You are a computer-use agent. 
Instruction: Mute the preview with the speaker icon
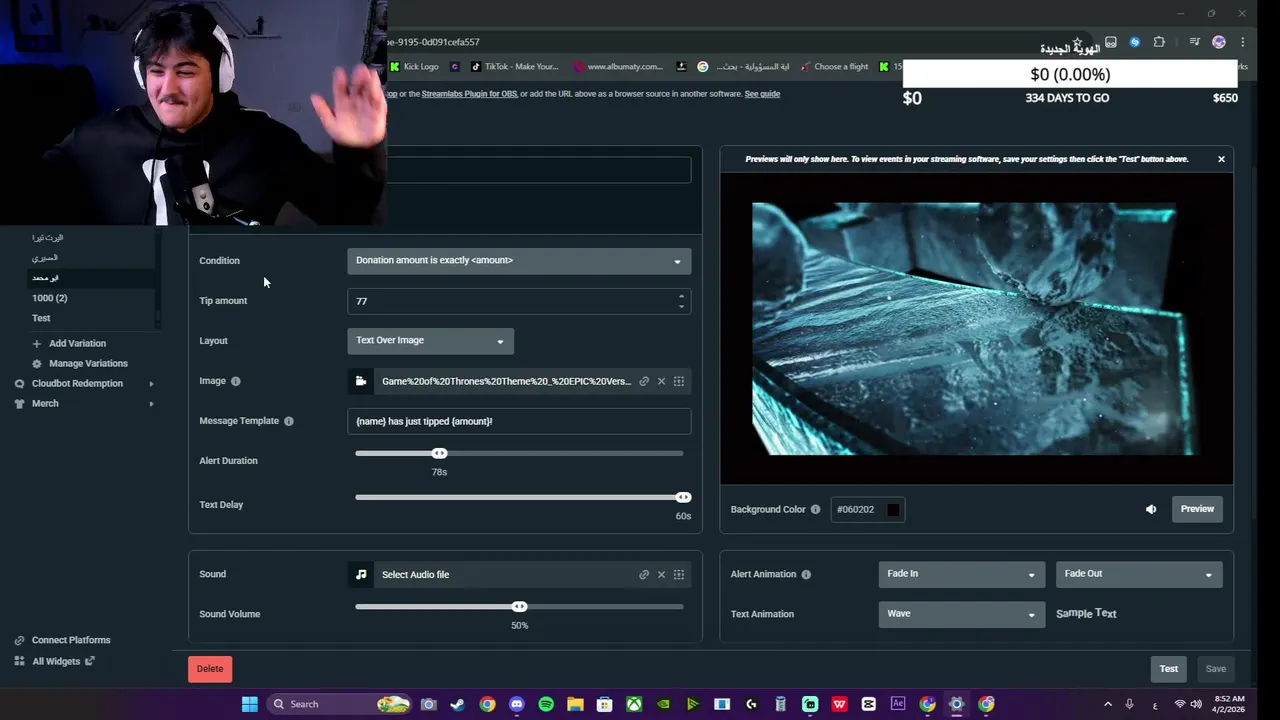click(x=1151, y=509)
